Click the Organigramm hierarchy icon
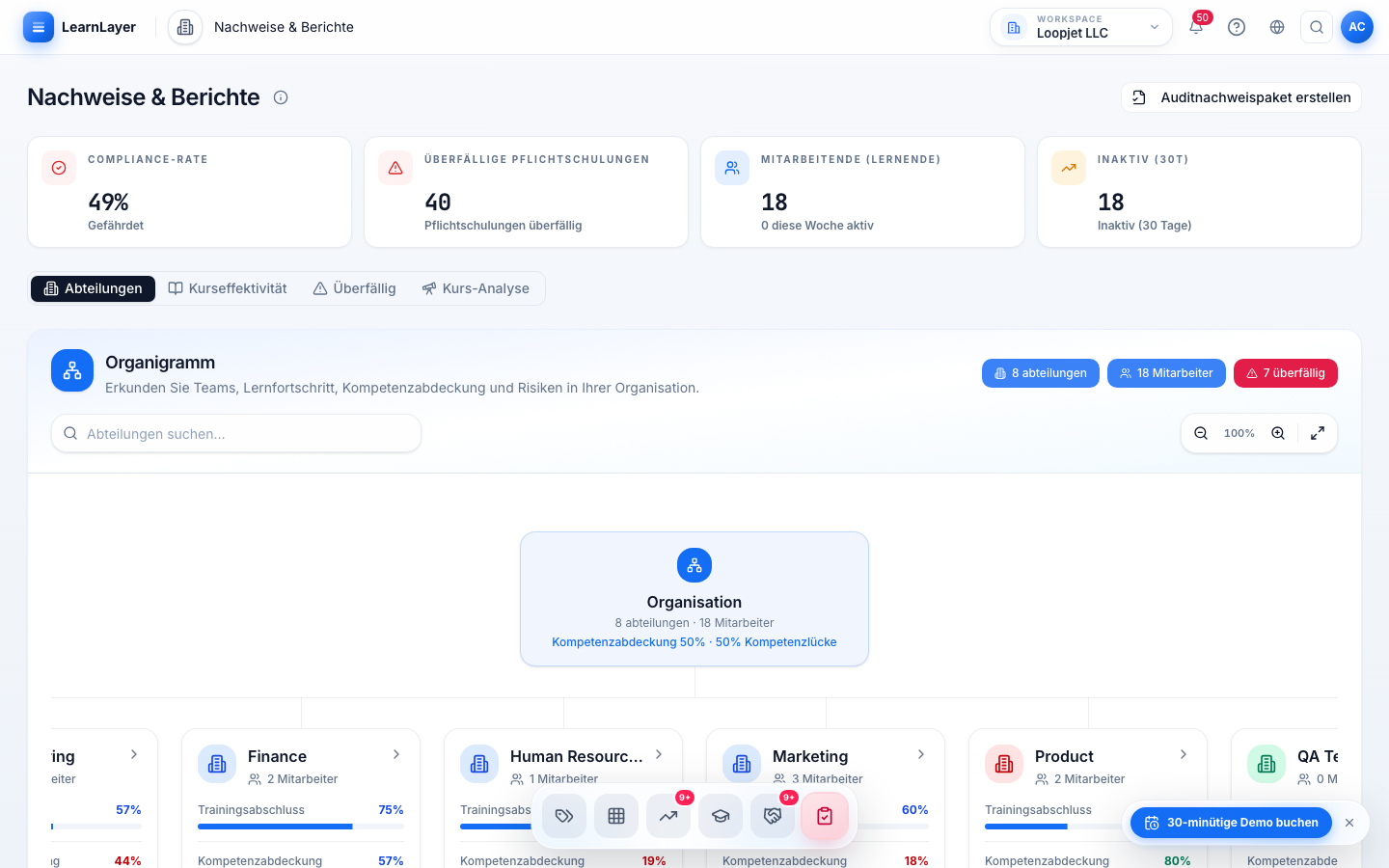This screenshot has width=1389, height=868. (x=72, y=370)
